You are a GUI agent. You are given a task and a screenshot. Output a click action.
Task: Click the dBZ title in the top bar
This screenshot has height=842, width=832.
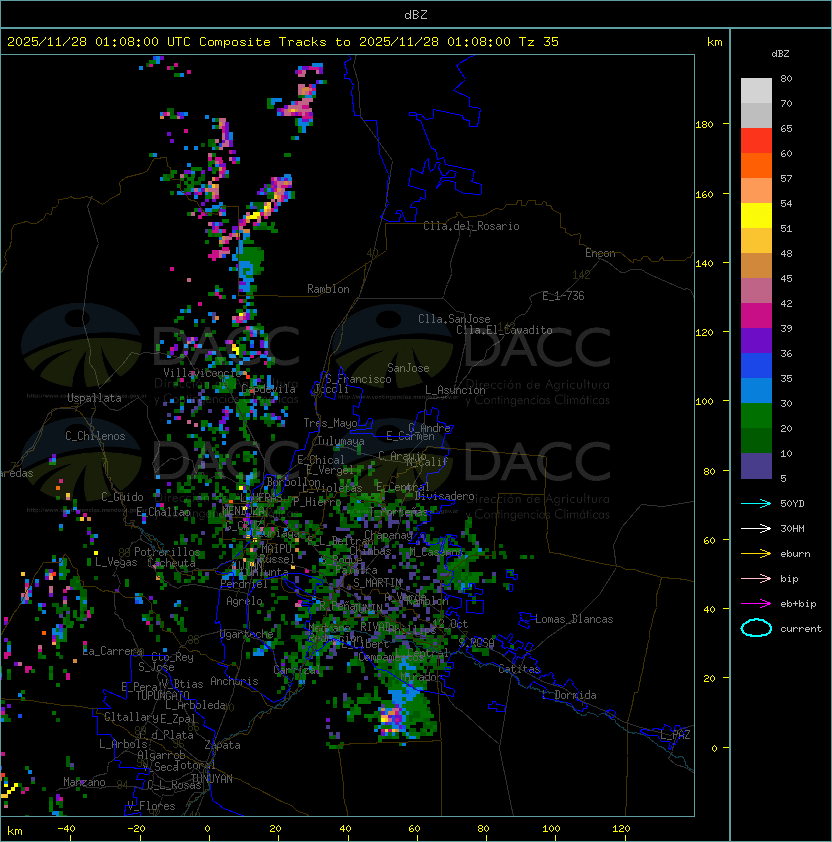coord(416,15)
